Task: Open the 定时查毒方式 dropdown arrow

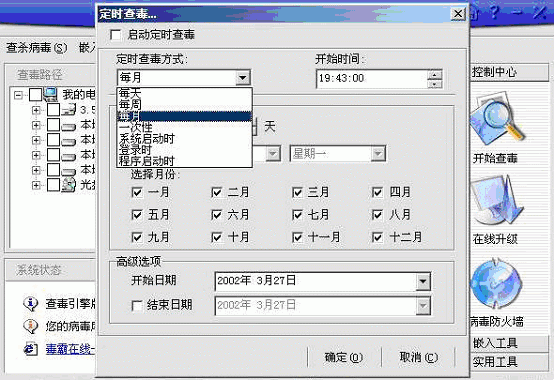Action: coord(243,77)
